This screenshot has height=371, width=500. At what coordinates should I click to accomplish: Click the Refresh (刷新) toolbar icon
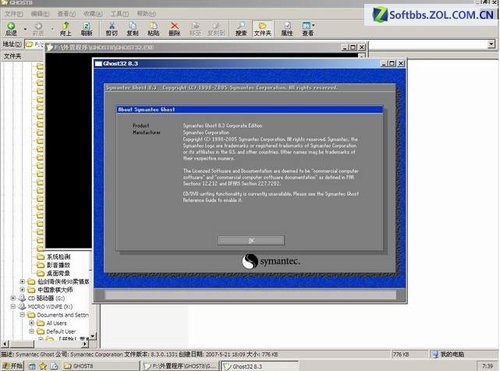[86, 29]
